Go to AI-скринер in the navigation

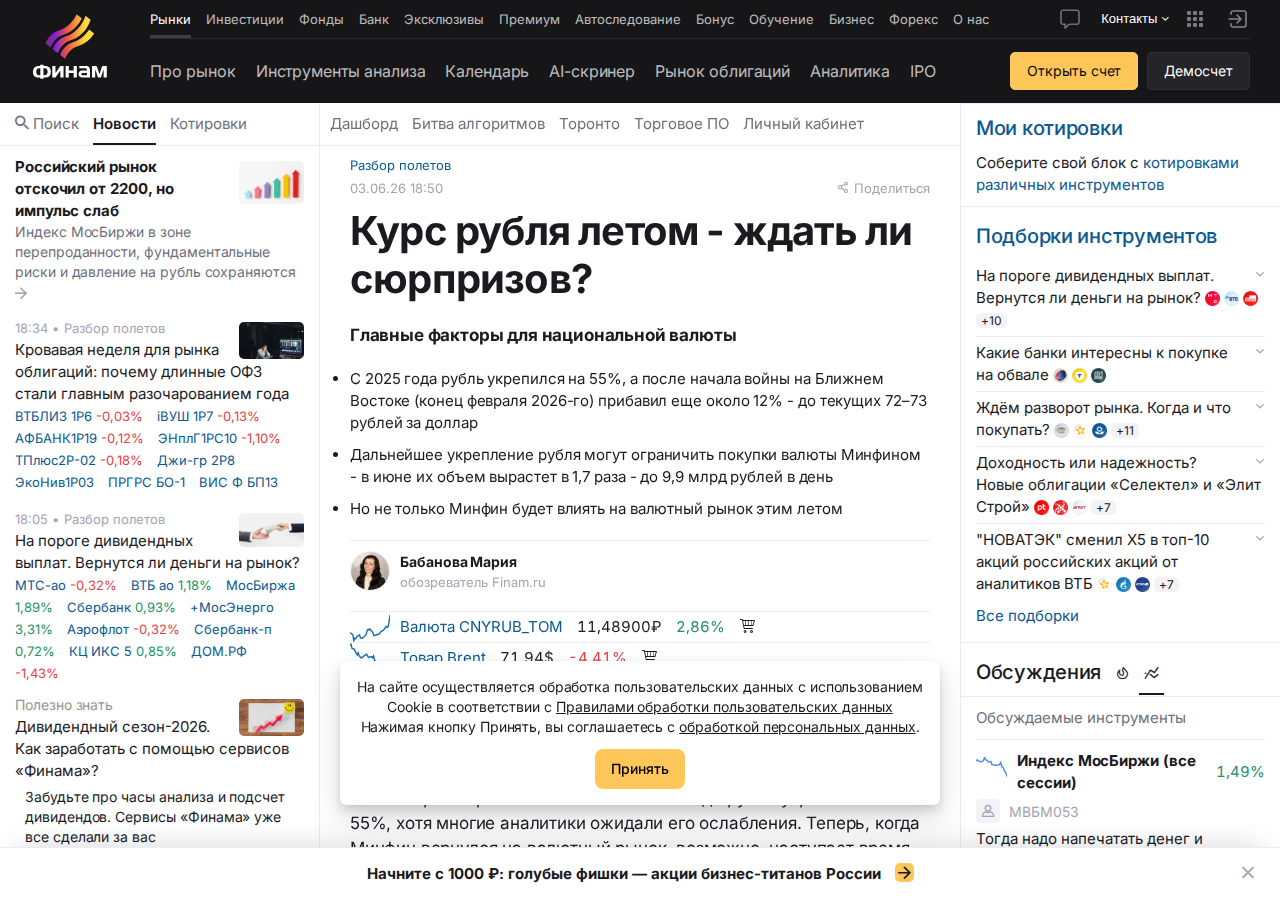[x=592, y=71]
